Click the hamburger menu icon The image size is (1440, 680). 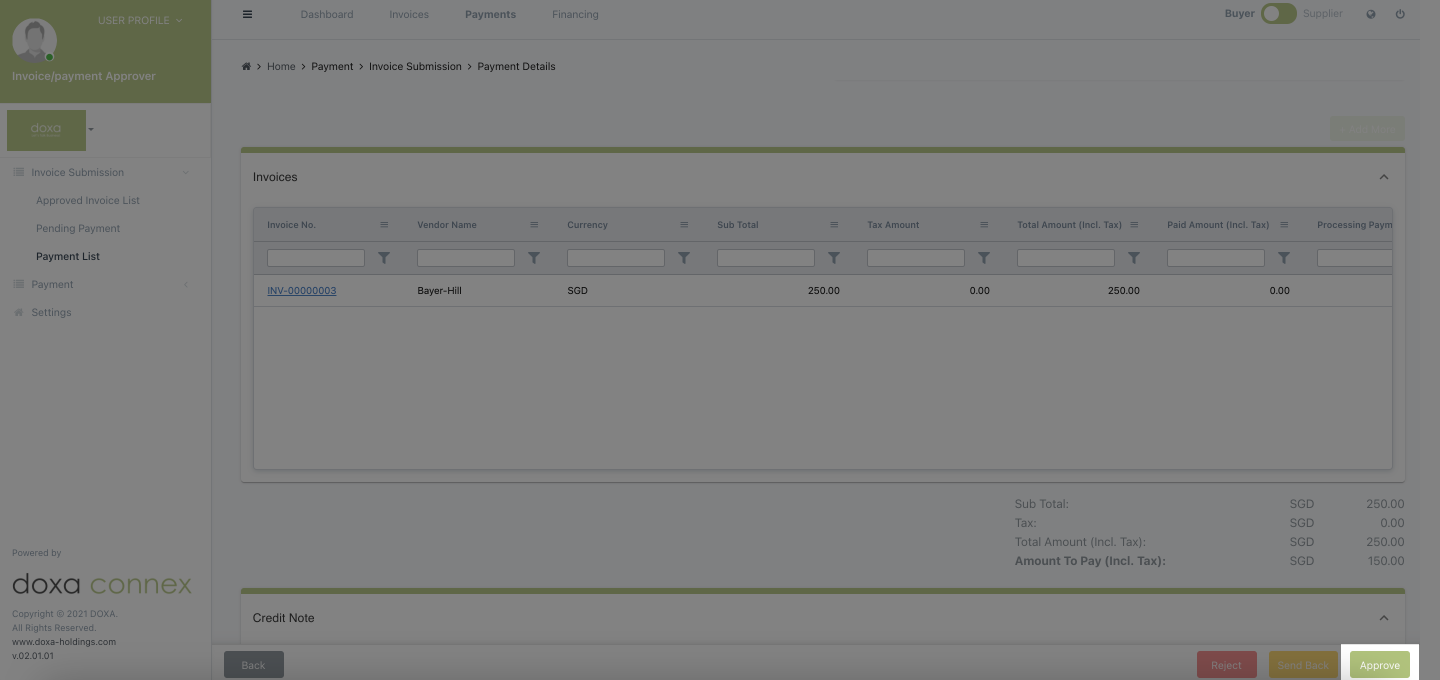click(x=247, y=14)
